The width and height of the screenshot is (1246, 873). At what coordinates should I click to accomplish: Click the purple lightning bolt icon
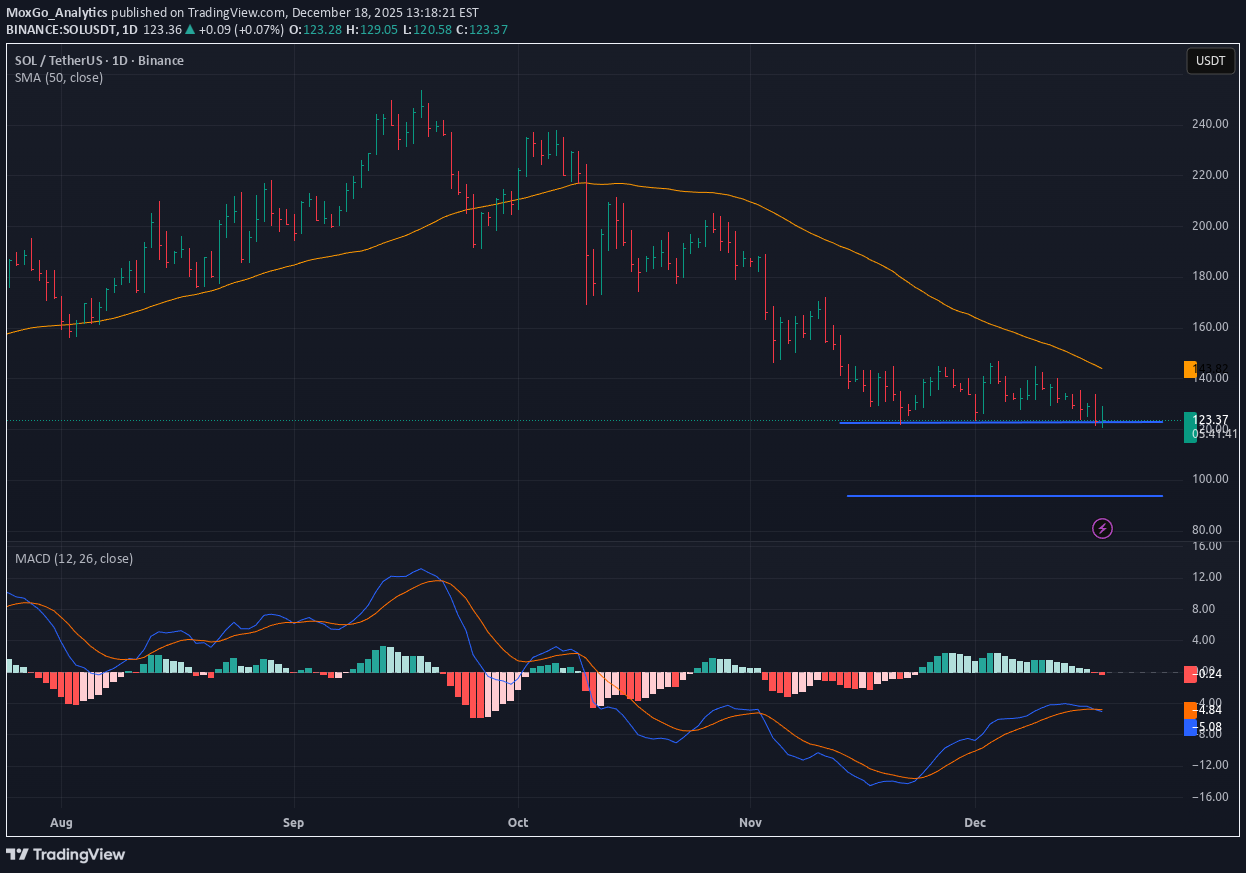pyautogui.click(x=1102, y=528)
